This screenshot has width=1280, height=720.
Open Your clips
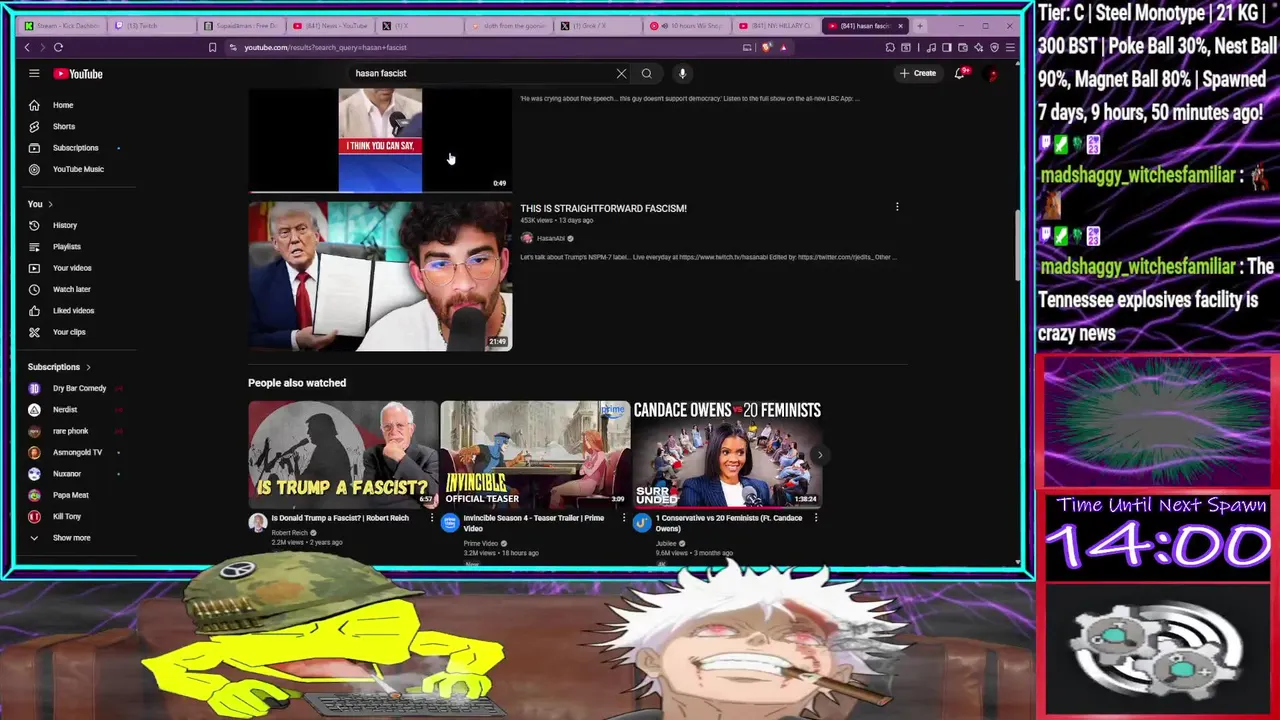(x=69, y=332)
